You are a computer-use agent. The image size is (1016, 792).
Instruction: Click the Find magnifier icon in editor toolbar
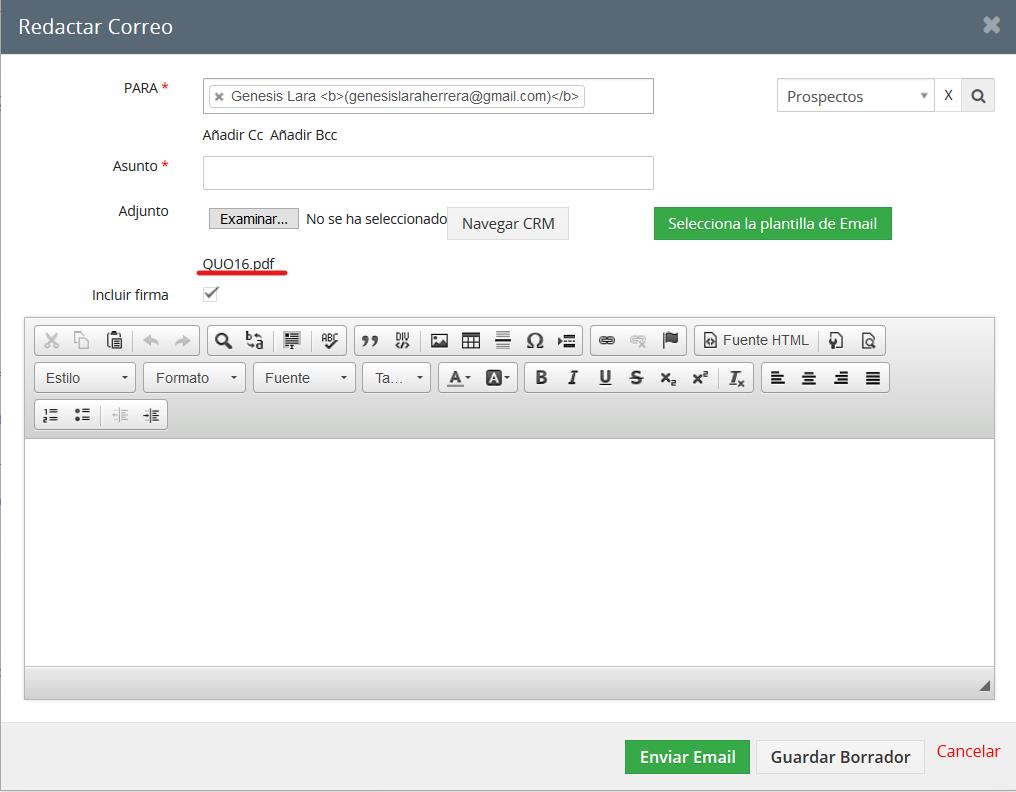pos(223,341)
